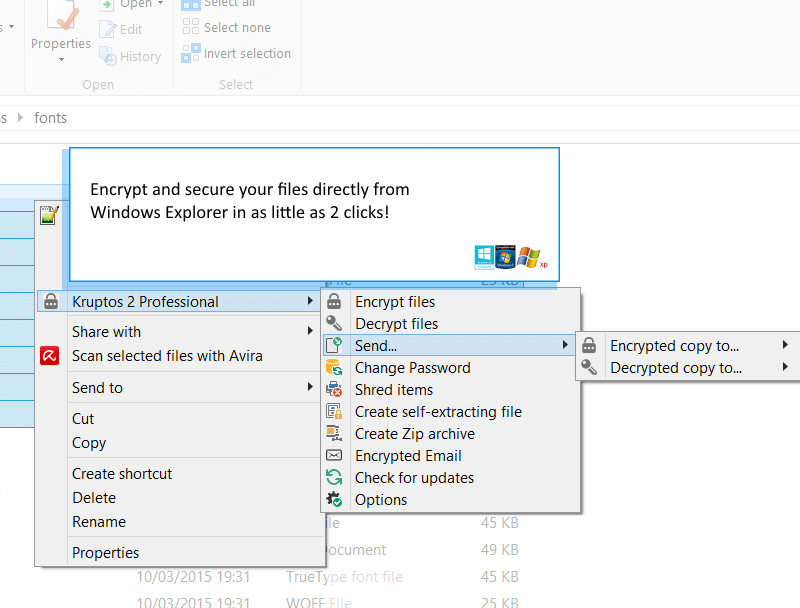Click the red Avira icon
Screen dimensions: 800x608
(50, 356)
